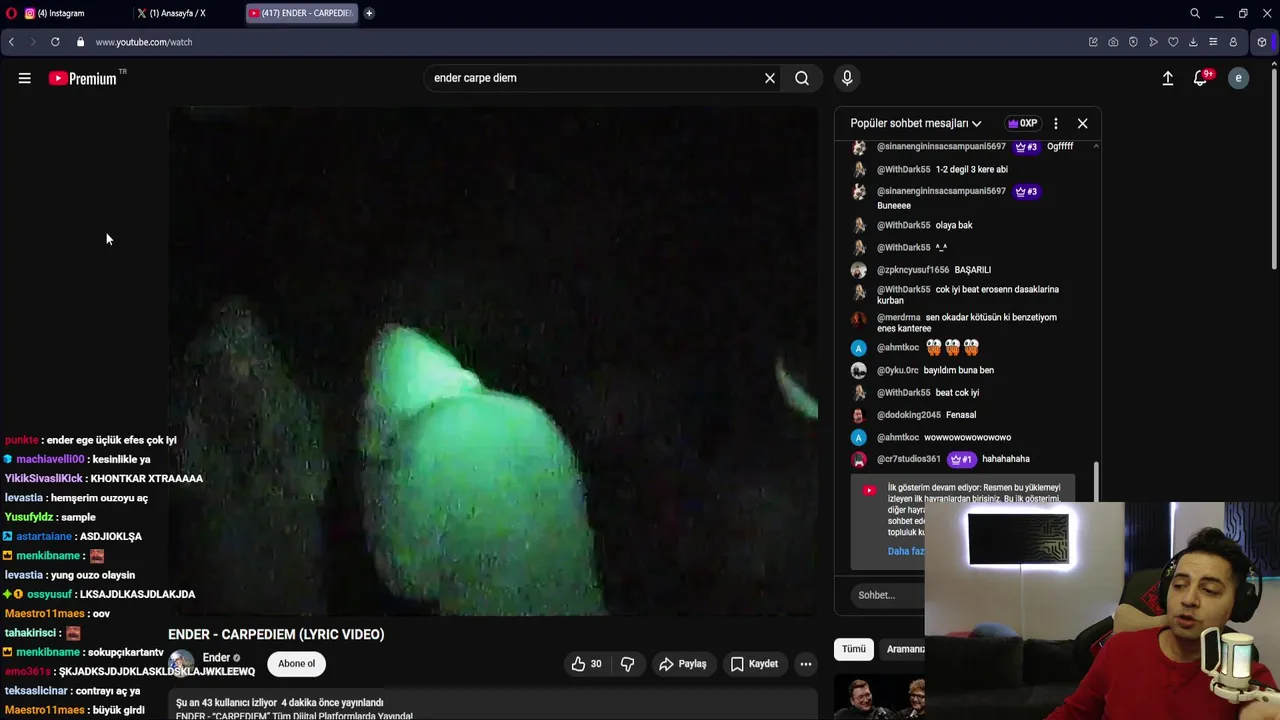Open the extensions cube icon
This screenshot has height=720, width=1280.
click(1262, 42)
